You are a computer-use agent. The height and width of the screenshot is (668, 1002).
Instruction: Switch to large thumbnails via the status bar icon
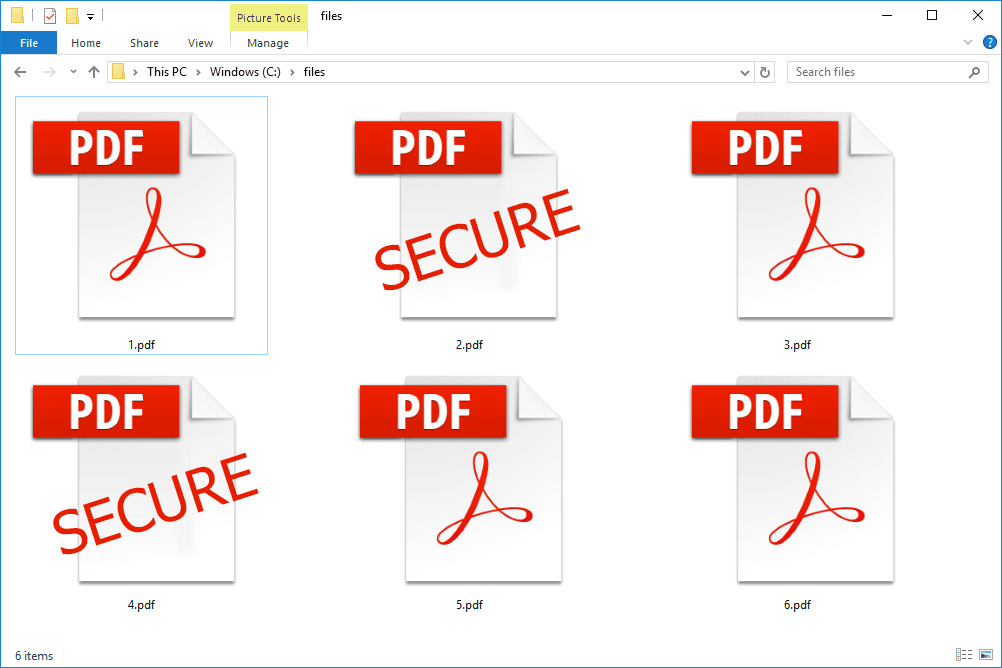pyautogui.click(x=985, y=655)
